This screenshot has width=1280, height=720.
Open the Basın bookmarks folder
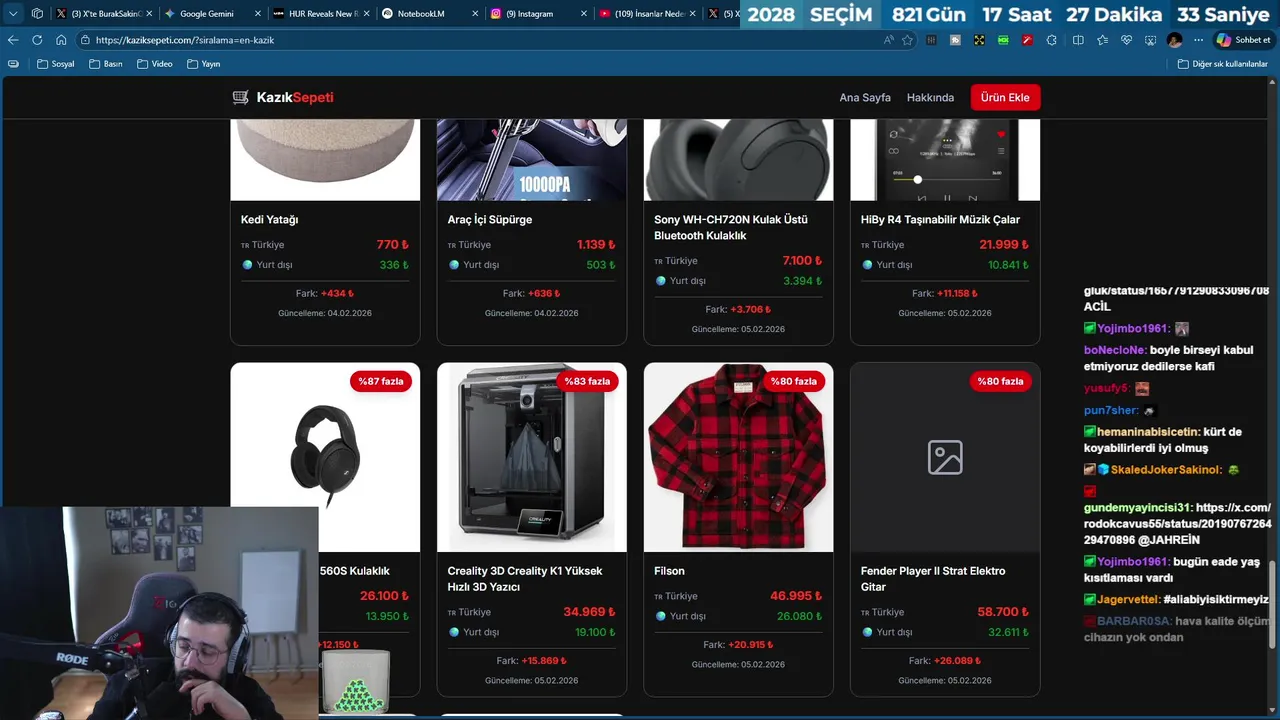[x=106, y=64]
